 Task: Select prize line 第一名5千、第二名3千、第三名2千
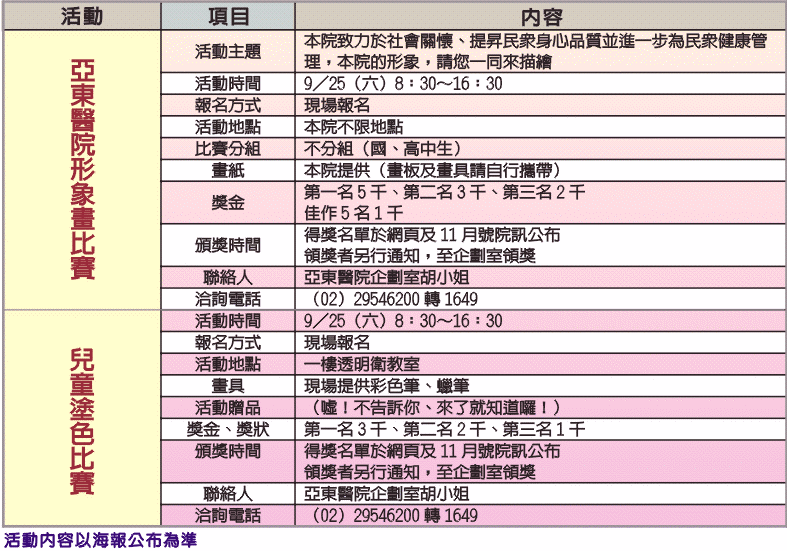(x=445, y=192)
